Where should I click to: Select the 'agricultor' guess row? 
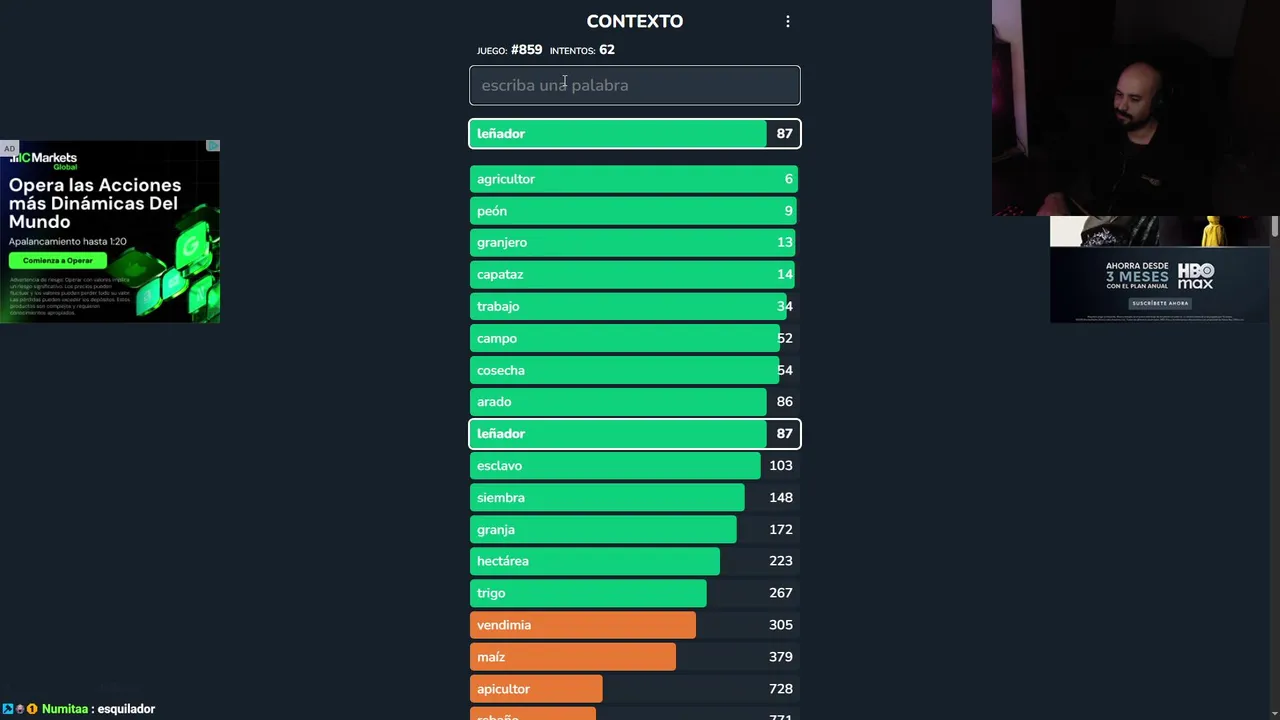coord(635,179)
